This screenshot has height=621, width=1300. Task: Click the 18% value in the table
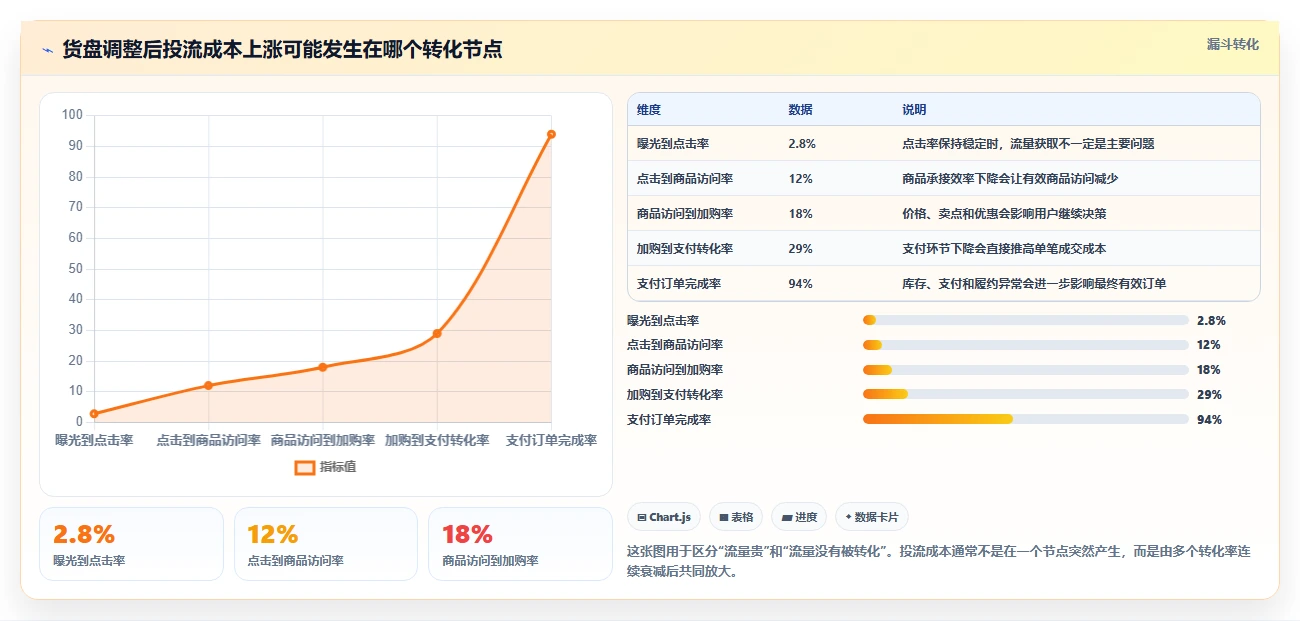(x=800, y=214)
